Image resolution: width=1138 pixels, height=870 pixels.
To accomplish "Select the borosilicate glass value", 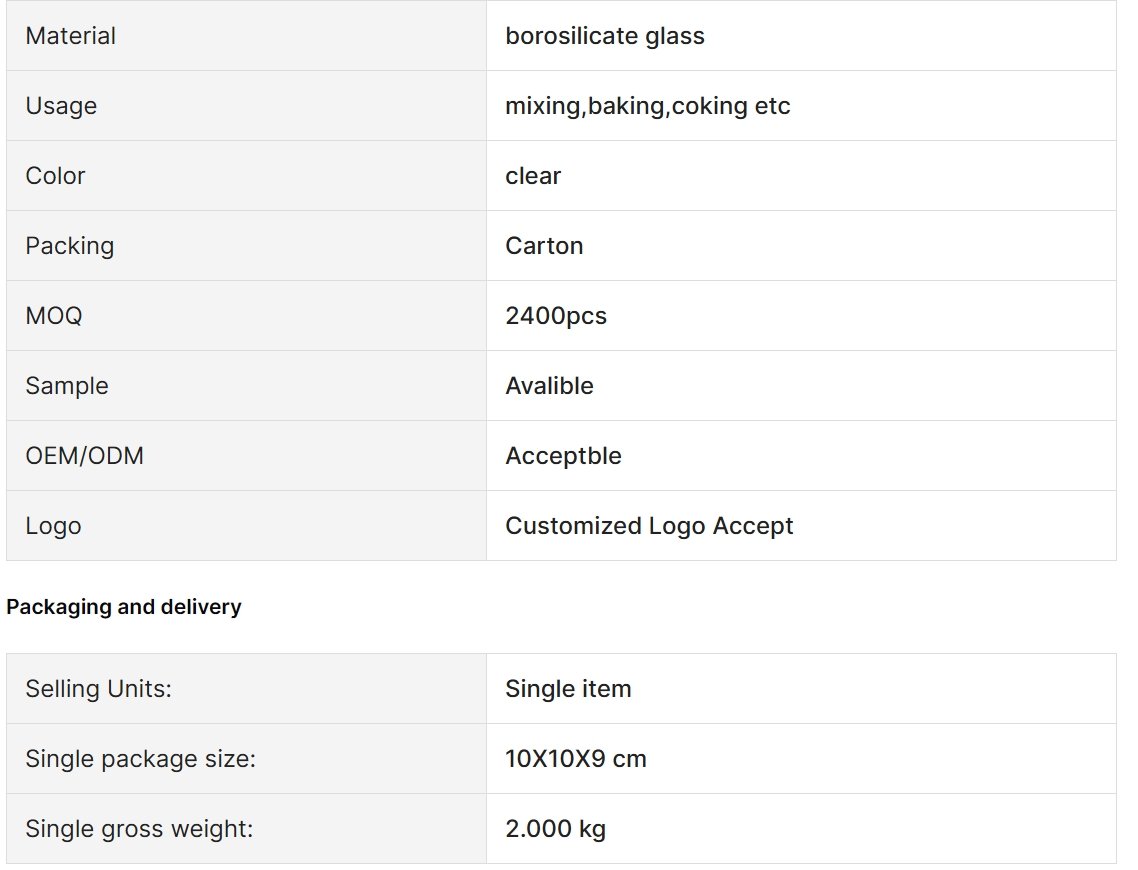I will 605,36.
